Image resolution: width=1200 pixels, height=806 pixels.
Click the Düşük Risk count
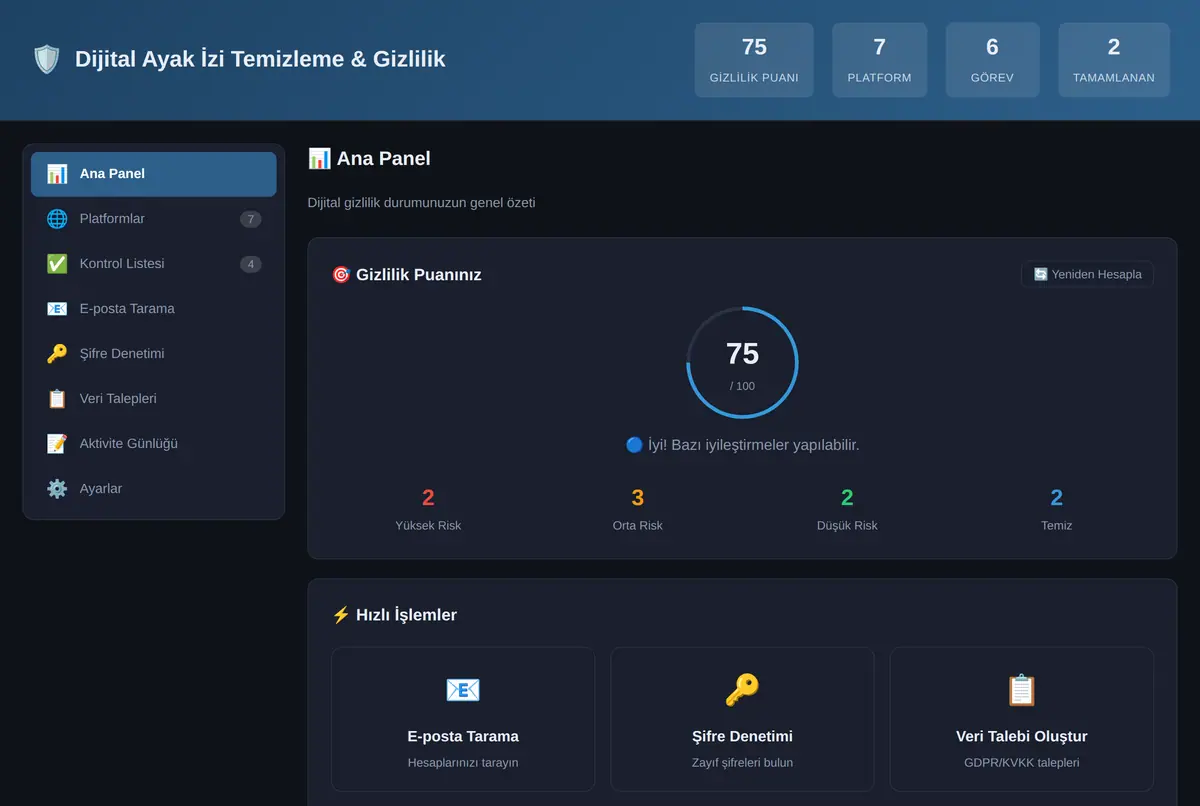(847, 498)
